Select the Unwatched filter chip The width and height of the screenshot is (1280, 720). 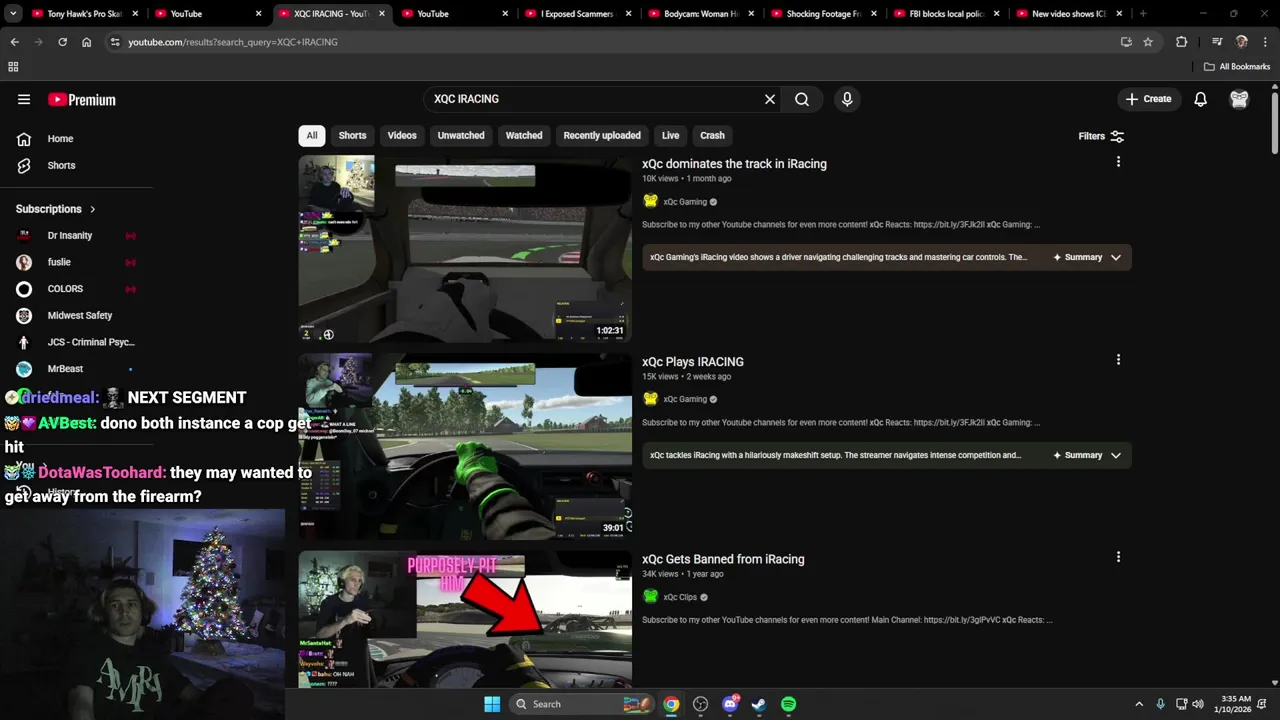pos(461,135)
